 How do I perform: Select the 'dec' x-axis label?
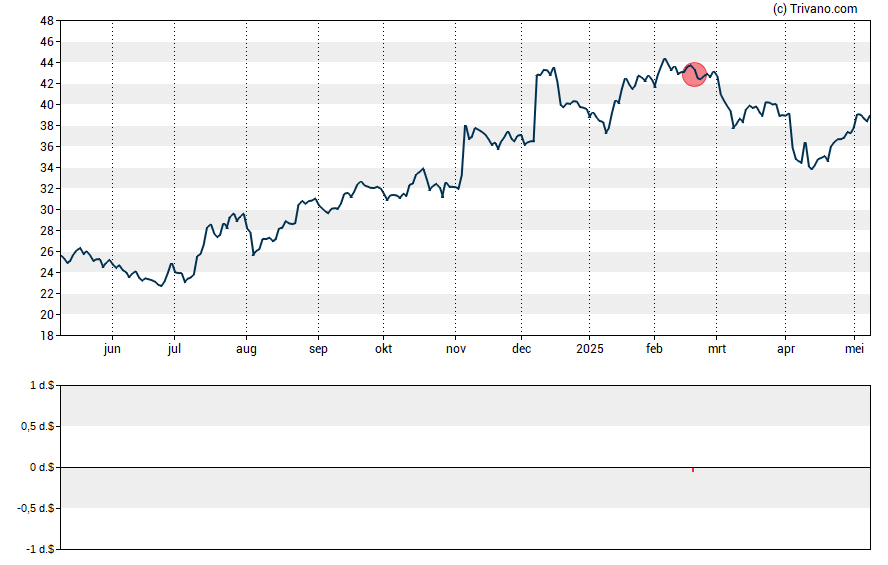click(522, 349)
